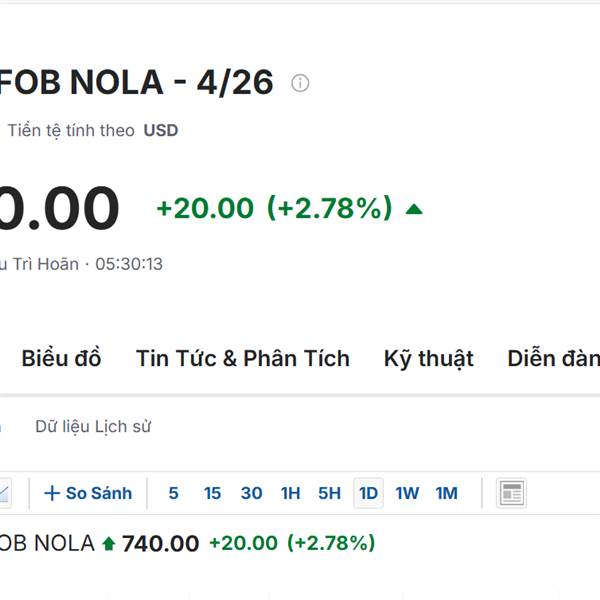
Task: Open the Biểu đồ tab
Action: click(61, 358)
